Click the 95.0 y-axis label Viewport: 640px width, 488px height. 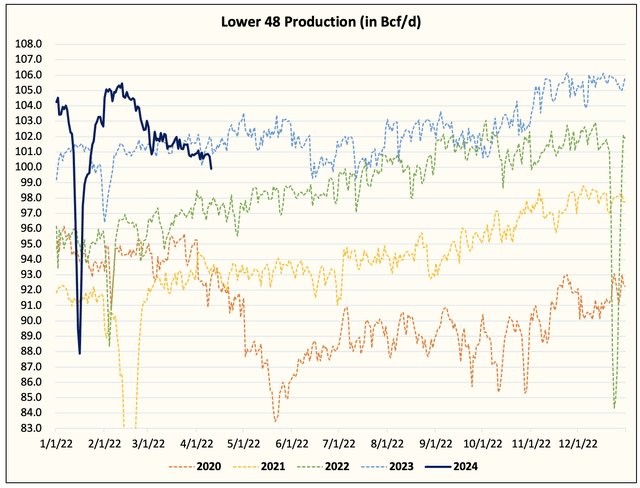point(29,244)
